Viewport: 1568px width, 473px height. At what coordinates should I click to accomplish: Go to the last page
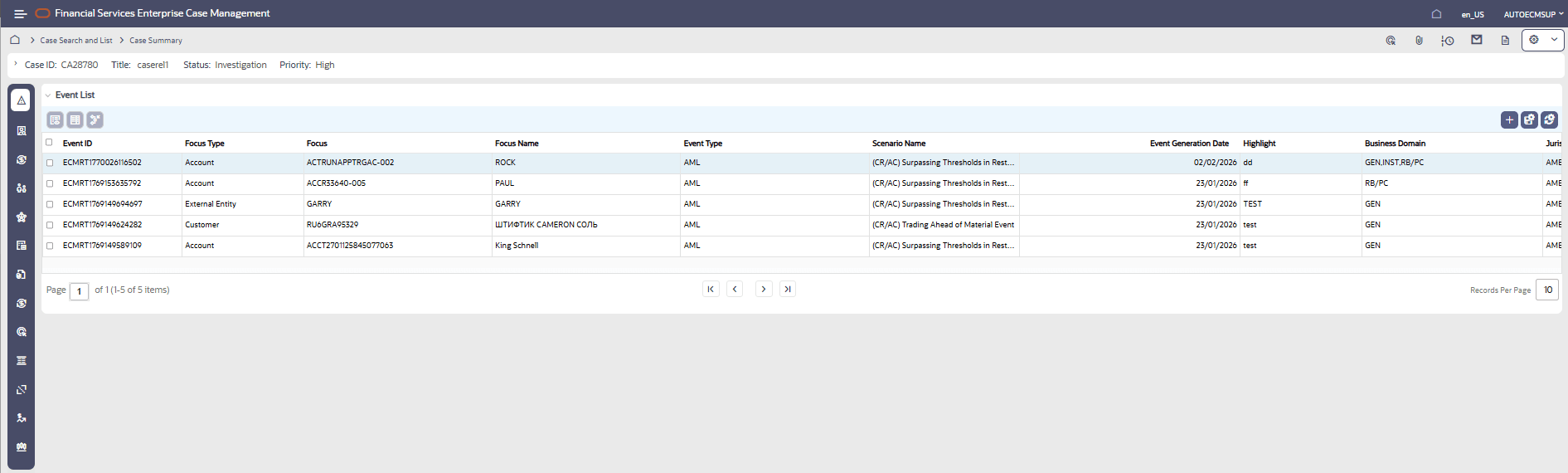[788, 289]
